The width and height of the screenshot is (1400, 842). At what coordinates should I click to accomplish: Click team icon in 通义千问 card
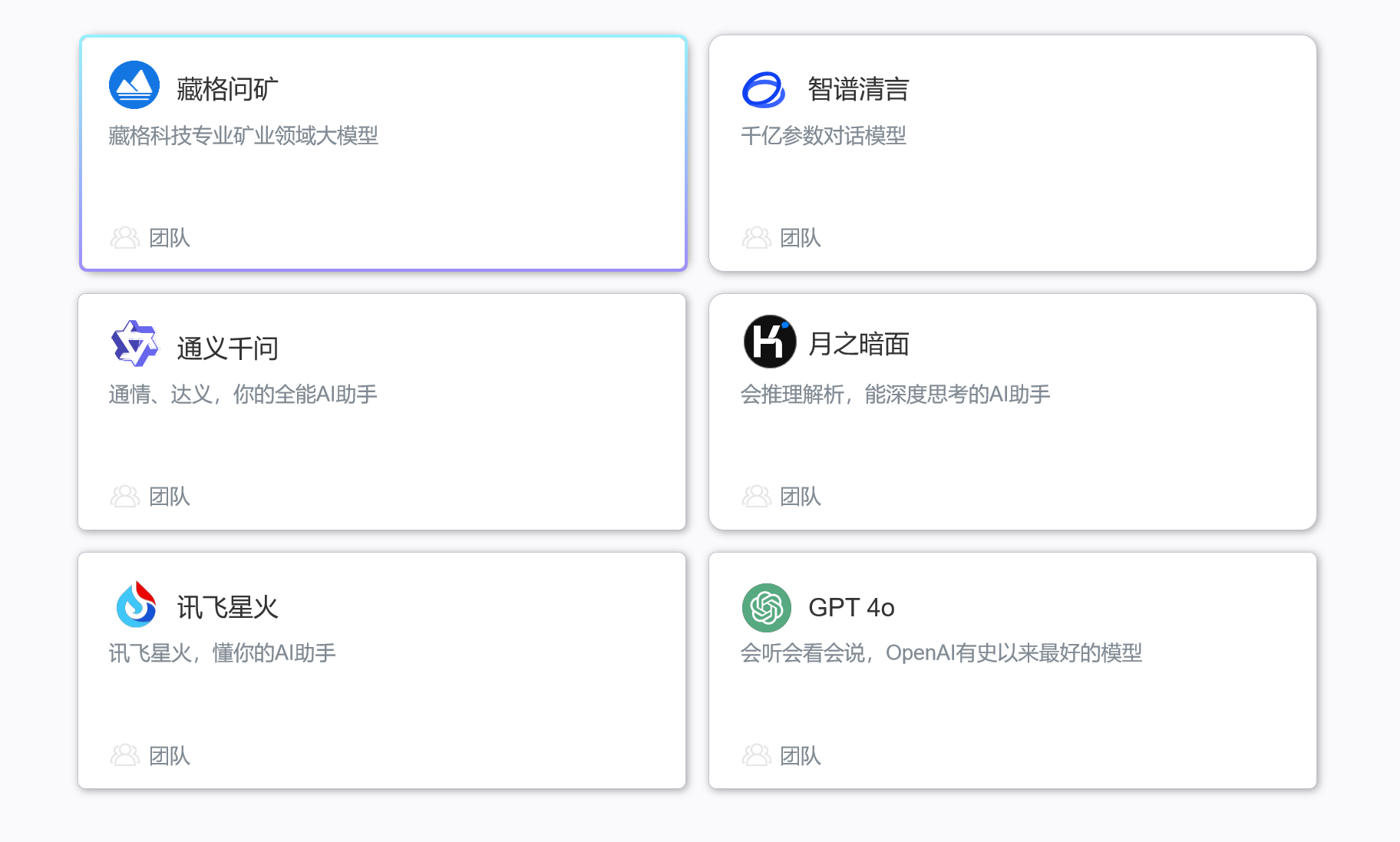[x=125, y=497]
